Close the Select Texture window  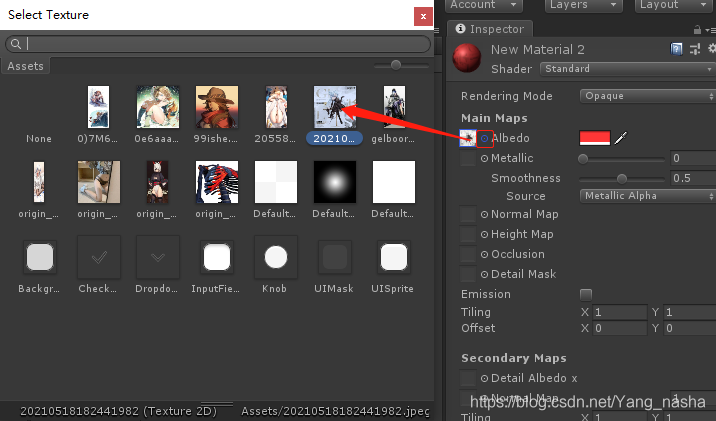pos(423,16)
